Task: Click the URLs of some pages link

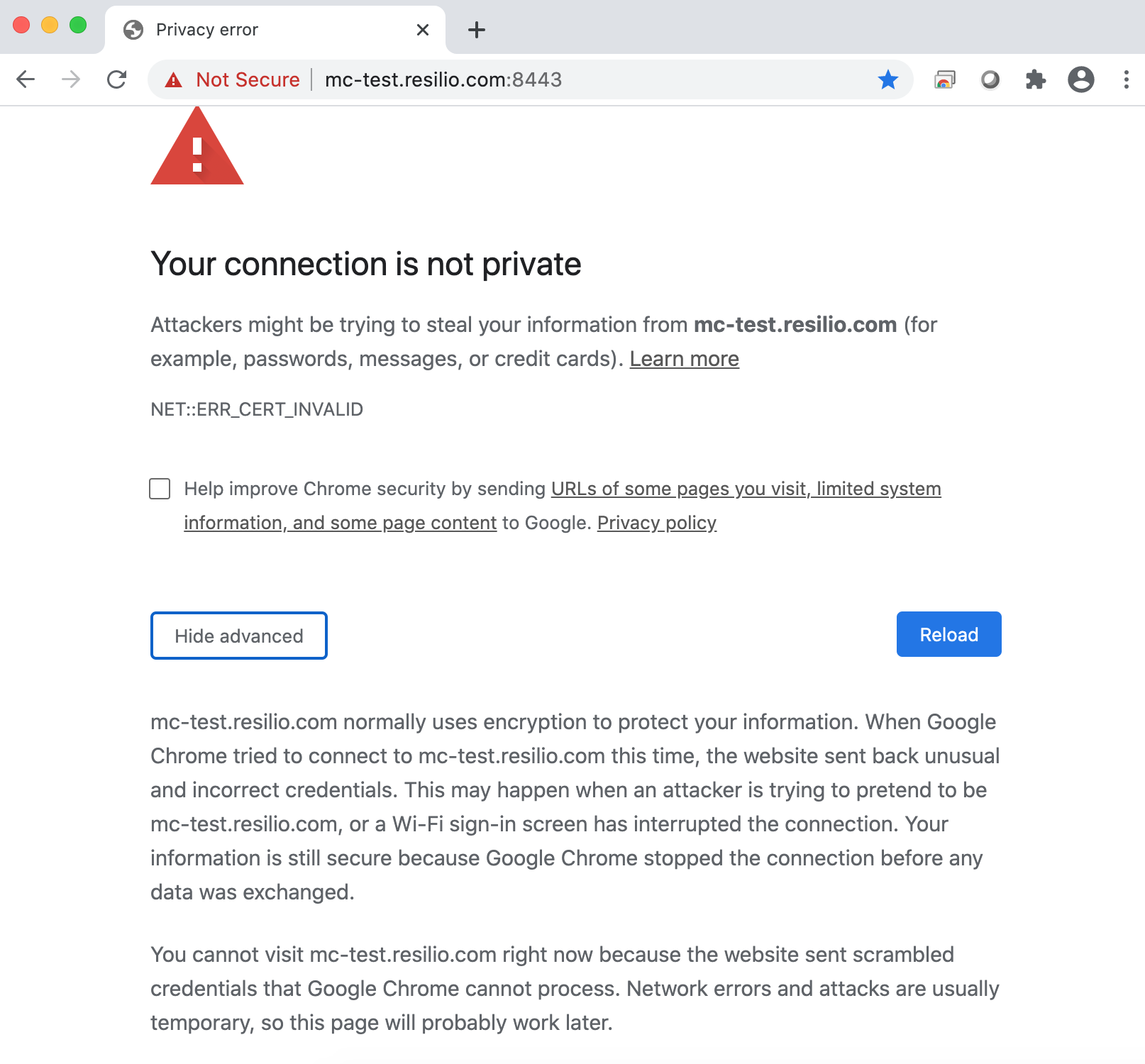Action: point(746,489)
